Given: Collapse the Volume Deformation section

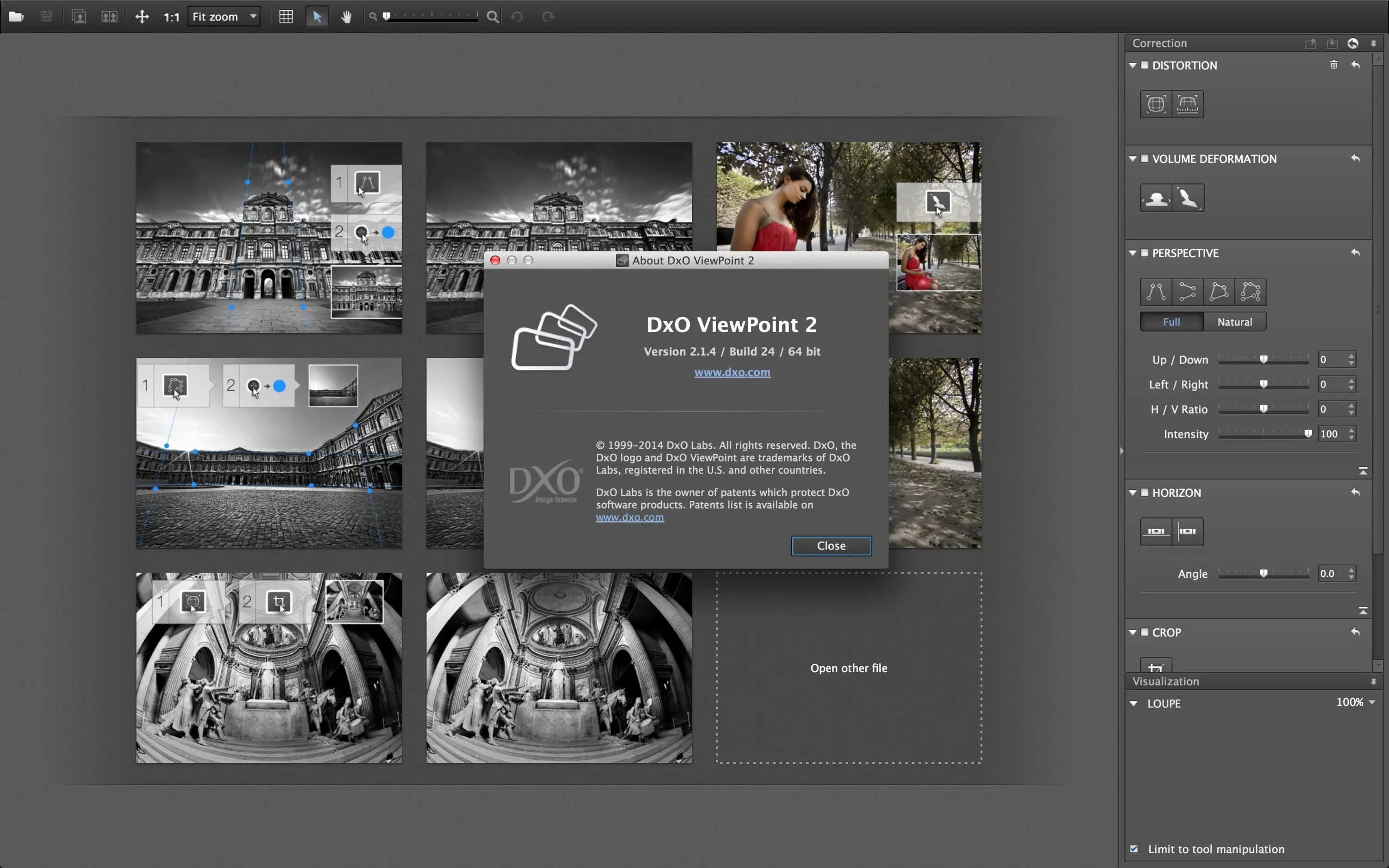Looking at the screenshot, I should coord(1132,158).
